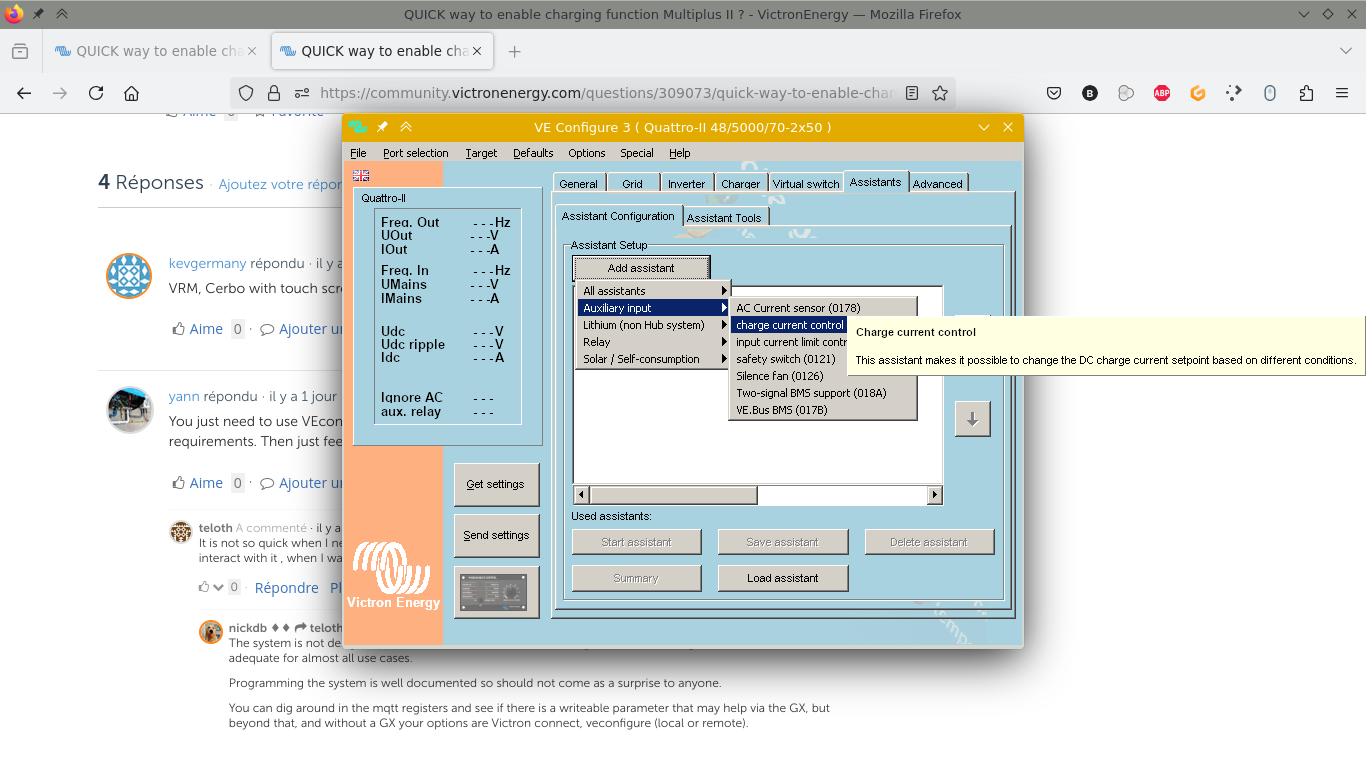The image size is (1366, 768).
Task: Click the thumbs-up Aime under kevgermany reply
Action: pos(198,329)
